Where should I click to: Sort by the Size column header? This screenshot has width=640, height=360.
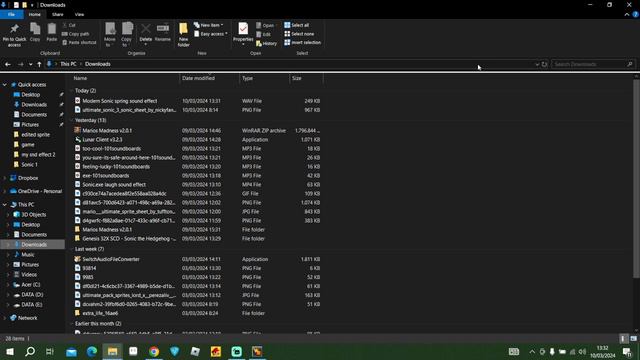306,78
